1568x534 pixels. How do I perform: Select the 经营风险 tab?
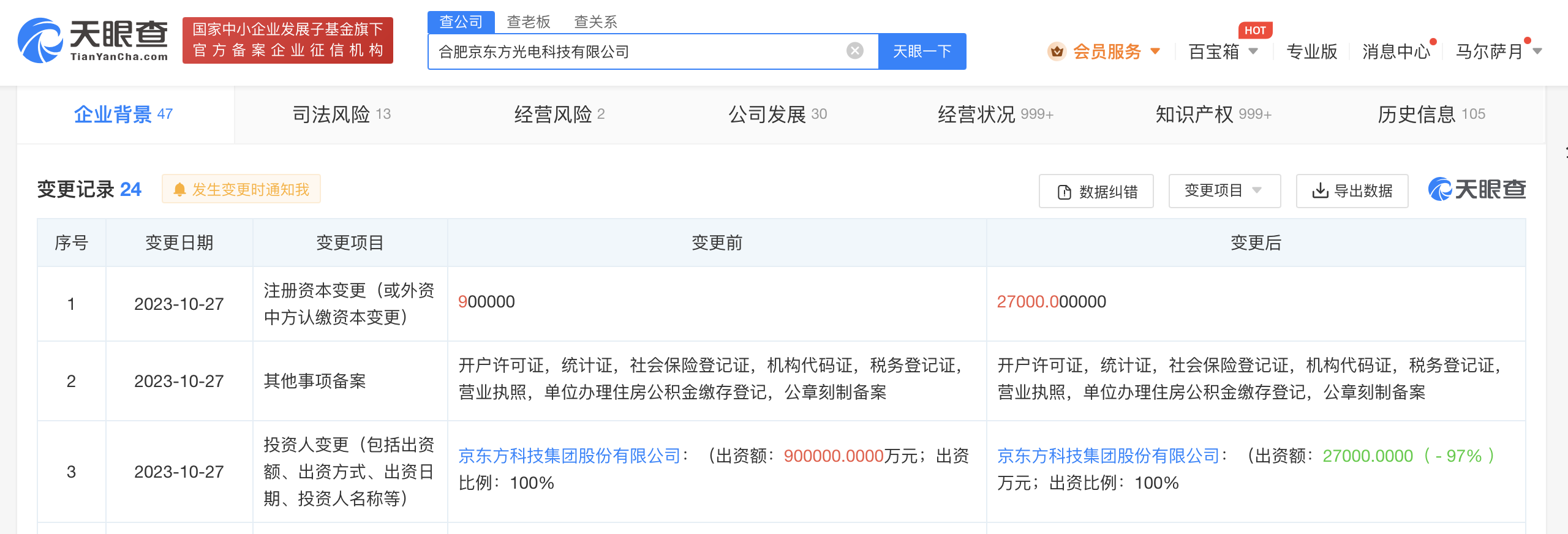coord(559,115)
